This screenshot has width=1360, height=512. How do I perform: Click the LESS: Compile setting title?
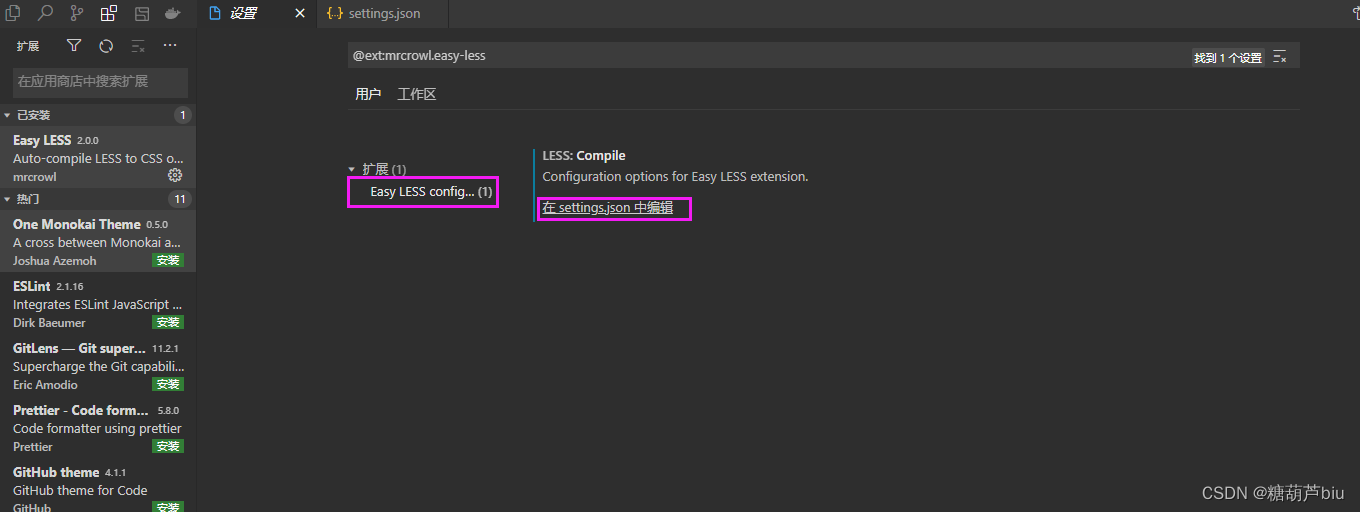(584, 155)
